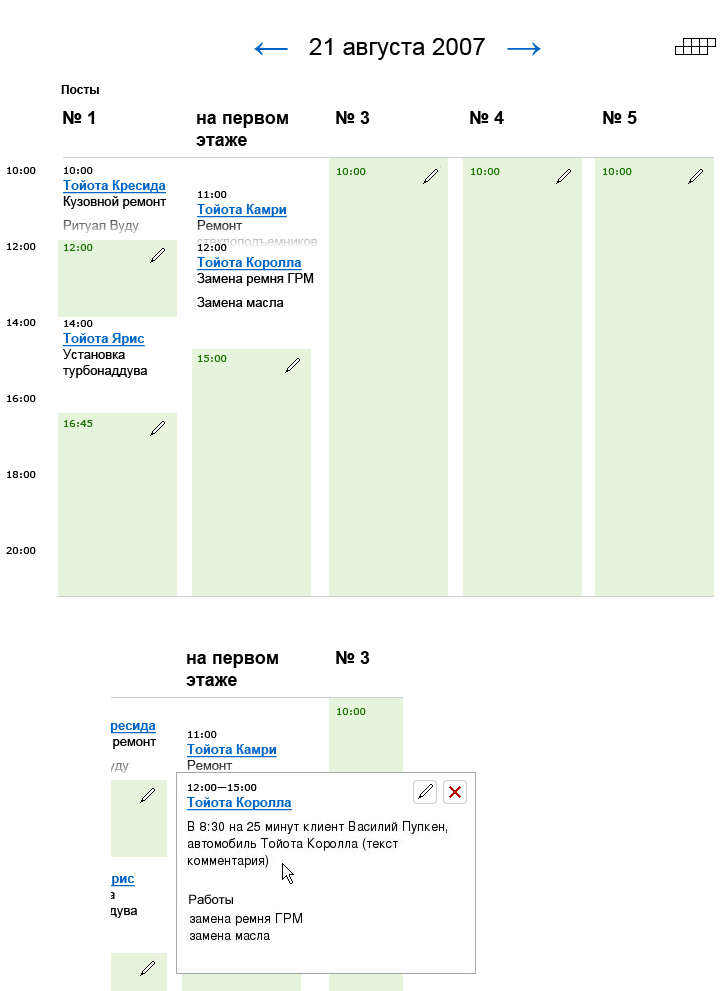Go to previous day with left arrow
This screenshot has width=727, height=991.
[x=271, y=48]
